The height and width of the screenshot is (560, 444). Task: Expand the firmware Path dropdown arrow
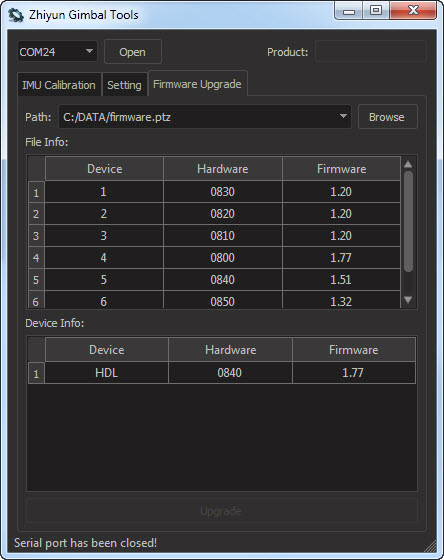pos(343,116)
